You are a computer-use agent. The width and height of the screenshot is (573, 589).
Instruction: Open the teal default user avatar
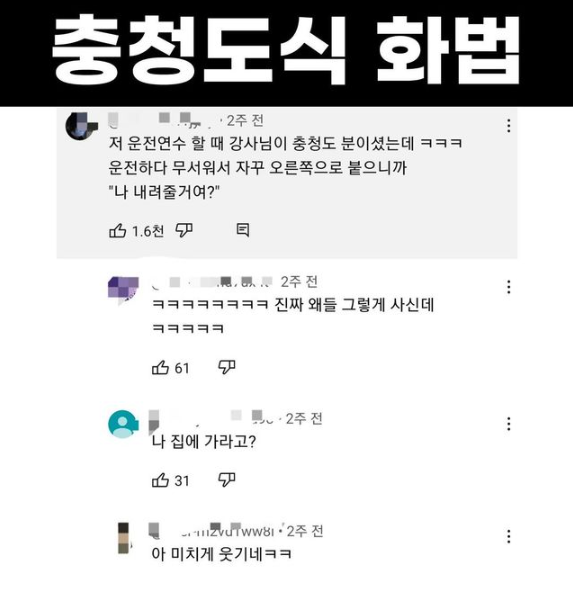(x=123, y=424)
